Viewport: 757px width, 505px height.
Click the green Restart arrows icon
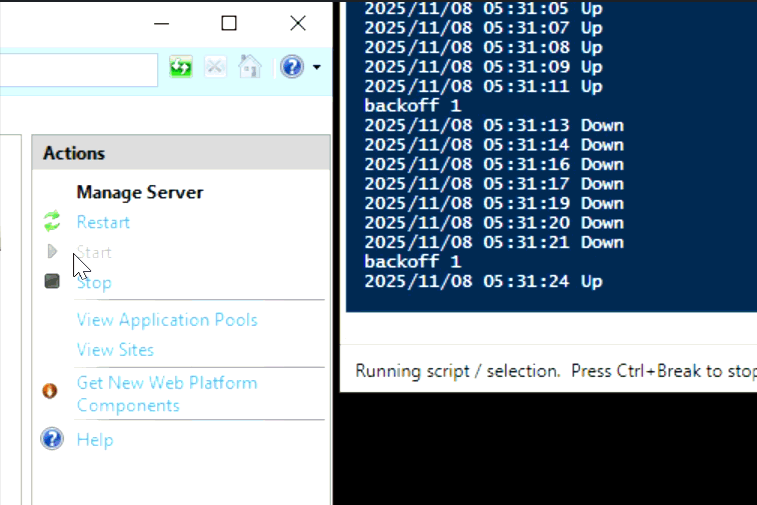[52, 222]
